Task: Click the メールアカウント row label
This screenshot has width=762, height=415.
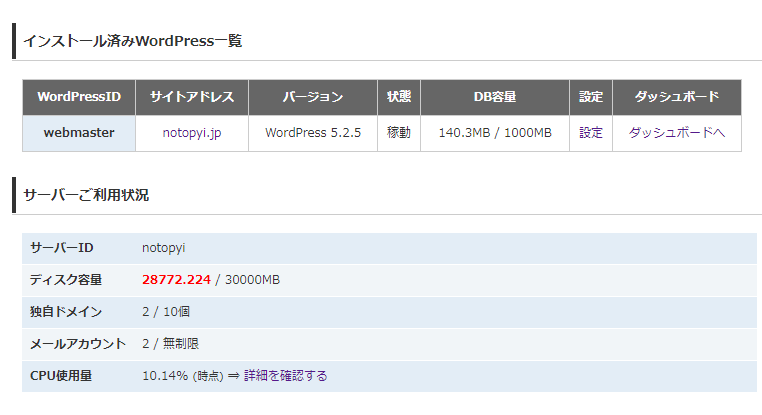Action: point(78,343)
